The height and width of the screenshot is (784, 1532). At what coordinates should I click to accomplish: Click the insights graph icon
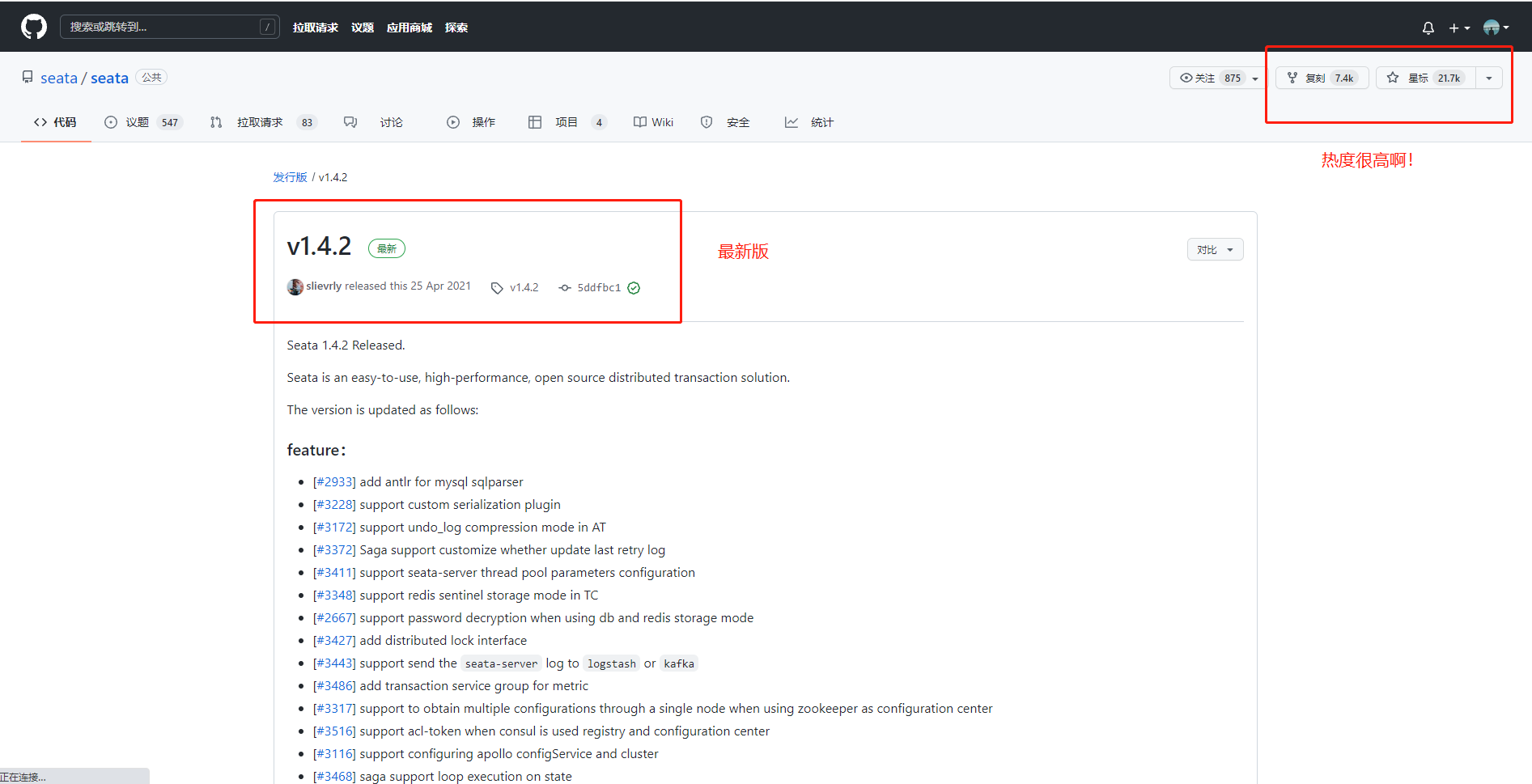point(791,122)
